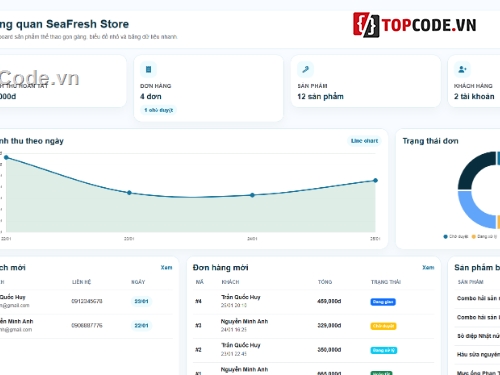Click the Trạng thái đơn heading

pyautogui.click(x=430, y=141)
